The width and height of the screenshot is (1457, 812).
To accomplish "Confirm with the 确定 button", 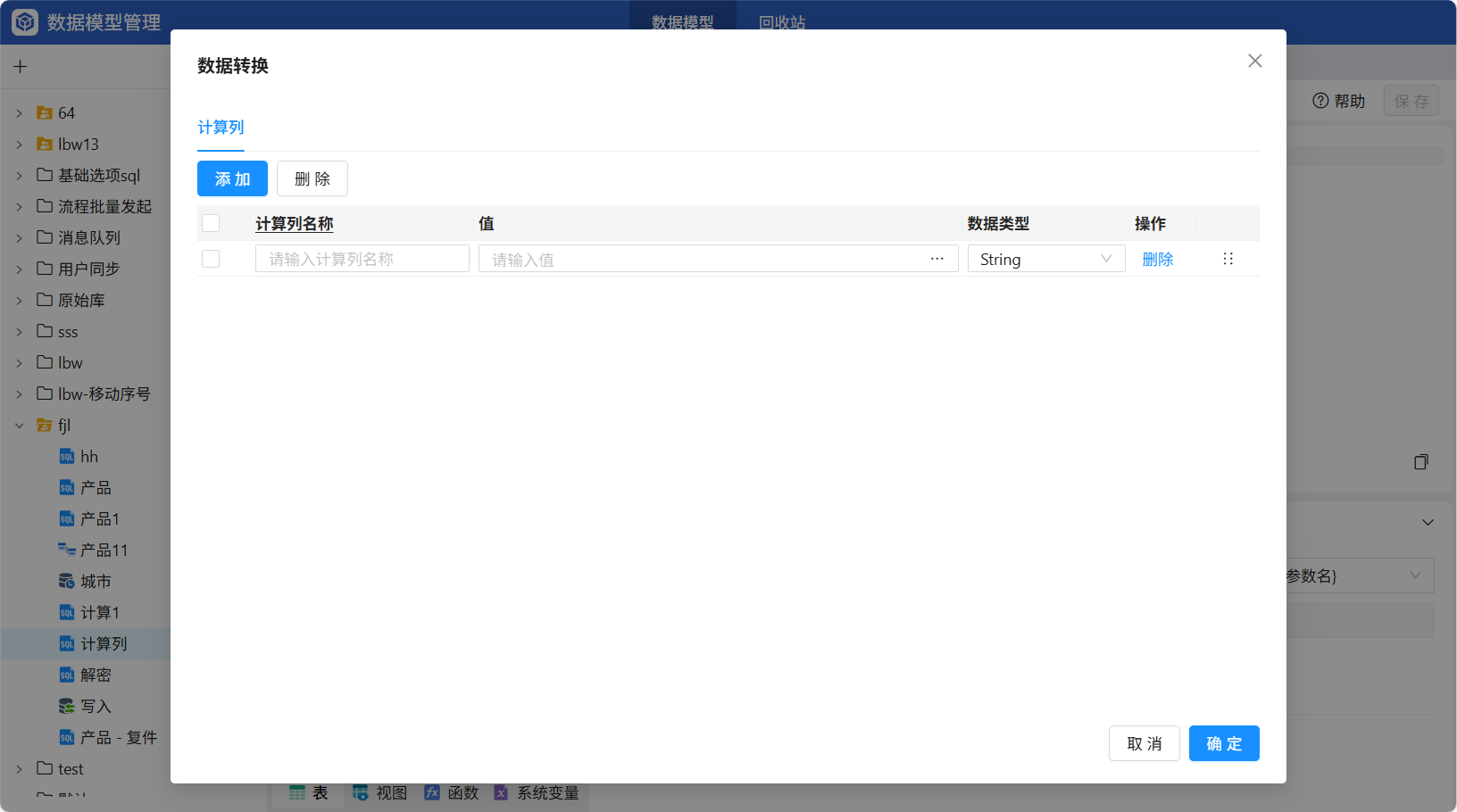I will point(1223,743).
